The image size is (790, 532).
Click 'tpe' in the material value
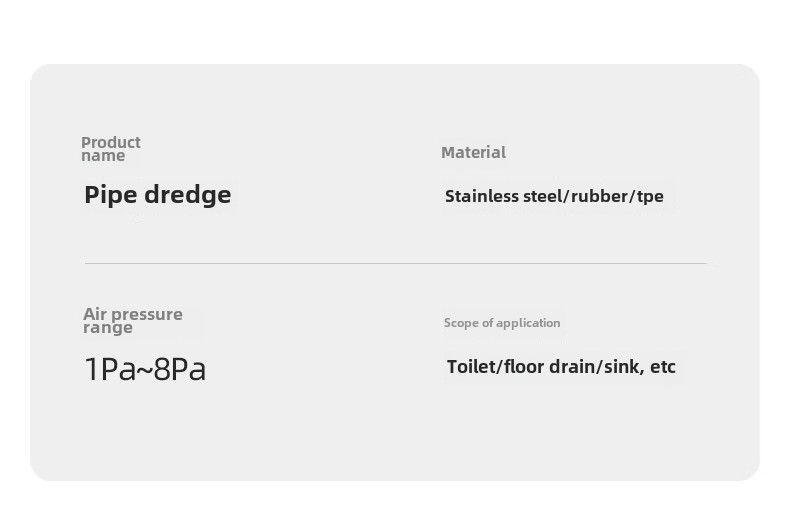tap(650, 197)
